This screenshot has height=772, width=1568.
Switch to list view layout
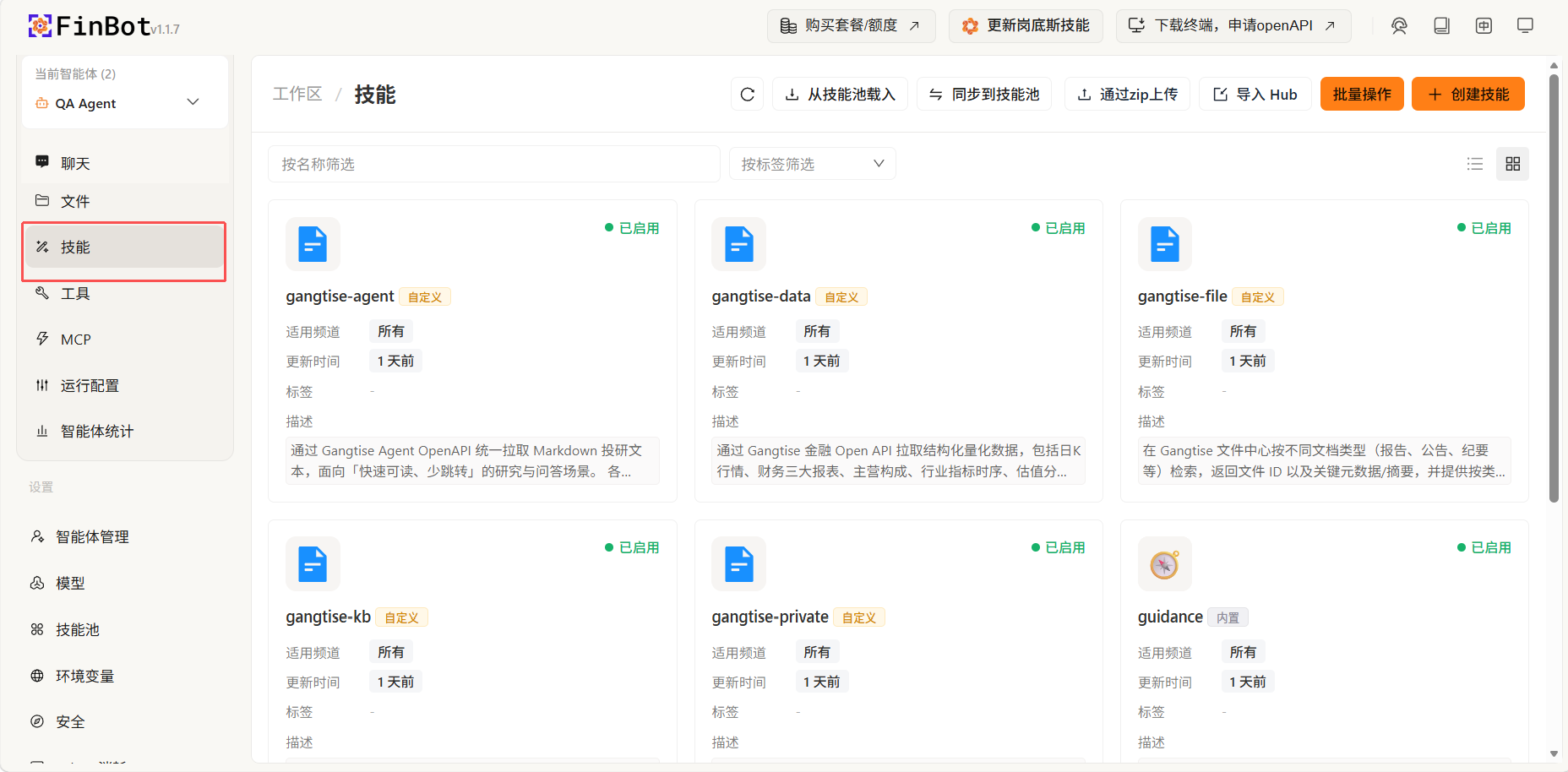click(x=1475, y=164)
